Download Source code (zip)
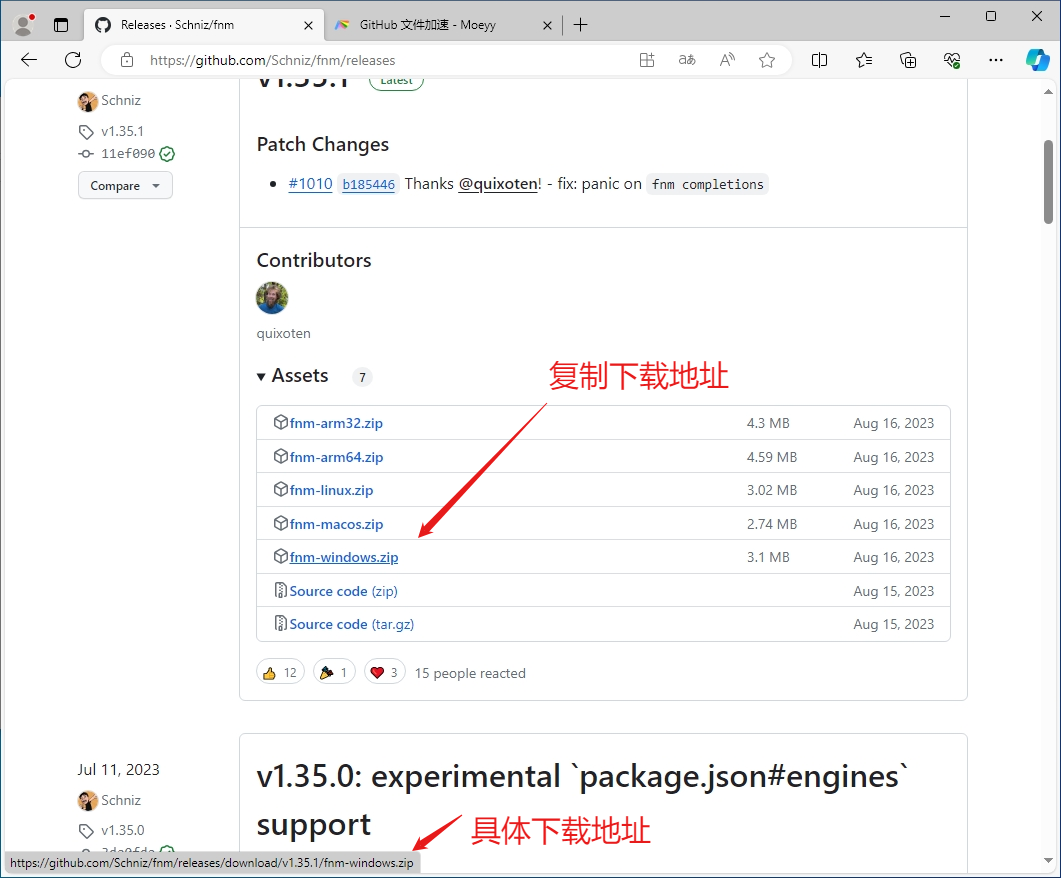 344,591
